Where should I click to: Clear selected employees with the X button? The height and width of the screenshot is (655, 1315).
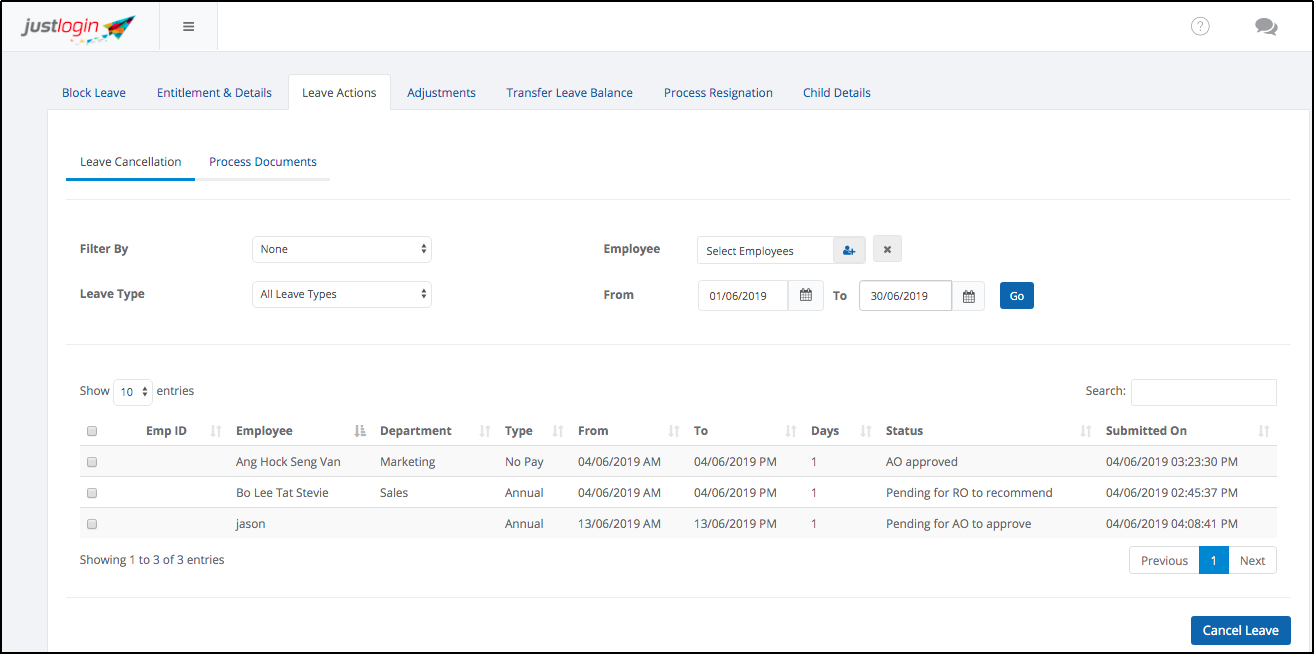[887, 249]
